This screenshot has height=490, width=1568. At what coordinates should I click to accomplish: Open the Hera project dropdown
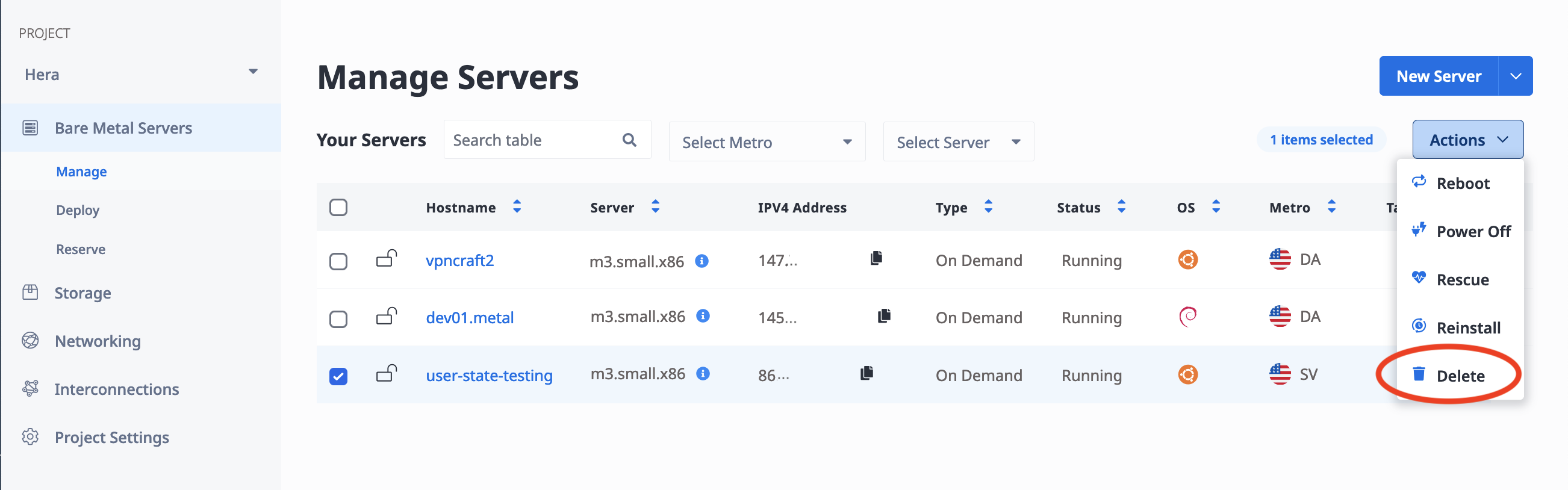click(141, 74)
